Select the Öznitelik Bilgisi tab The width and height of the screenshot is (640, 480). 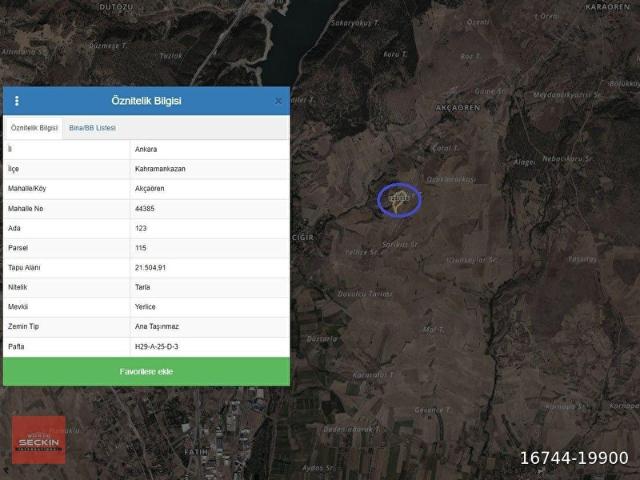34,129
